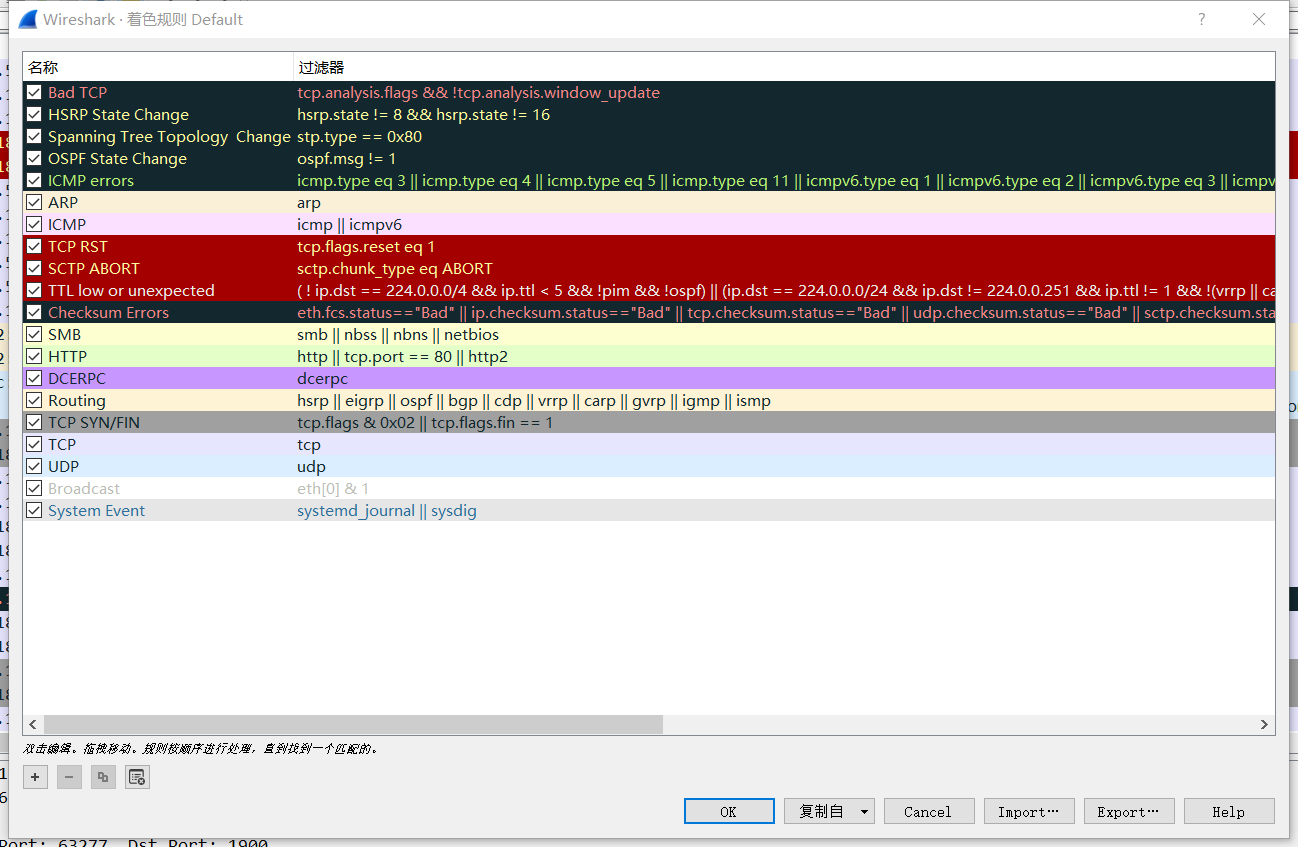
Task: Click the arp filter text
Action: [309, 202]
